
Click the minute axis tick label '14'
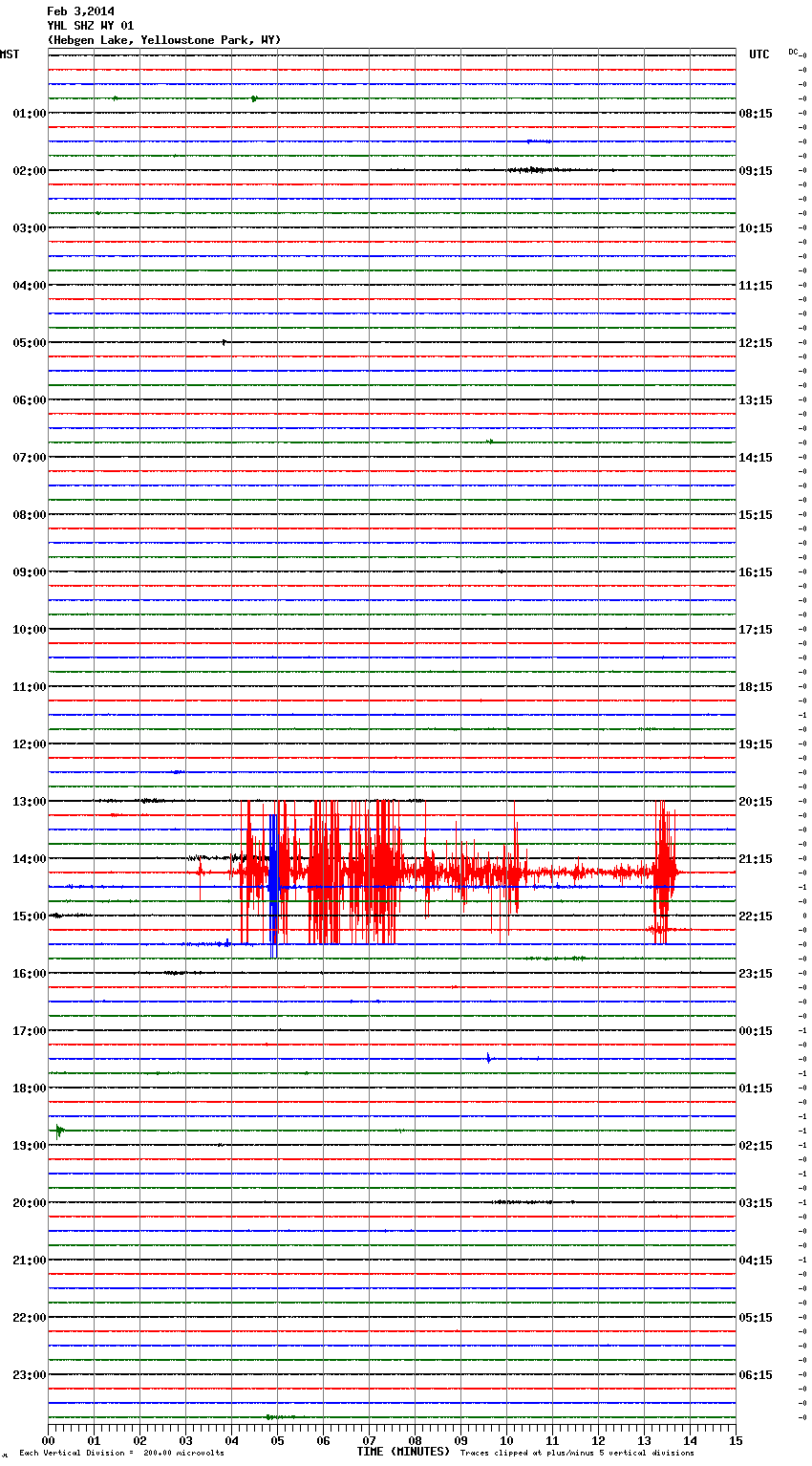click(690, 1440)
